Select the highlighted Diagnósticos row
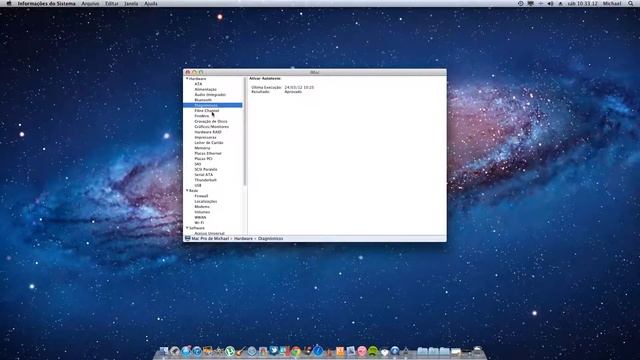The image size is (640, 360). 213,105
